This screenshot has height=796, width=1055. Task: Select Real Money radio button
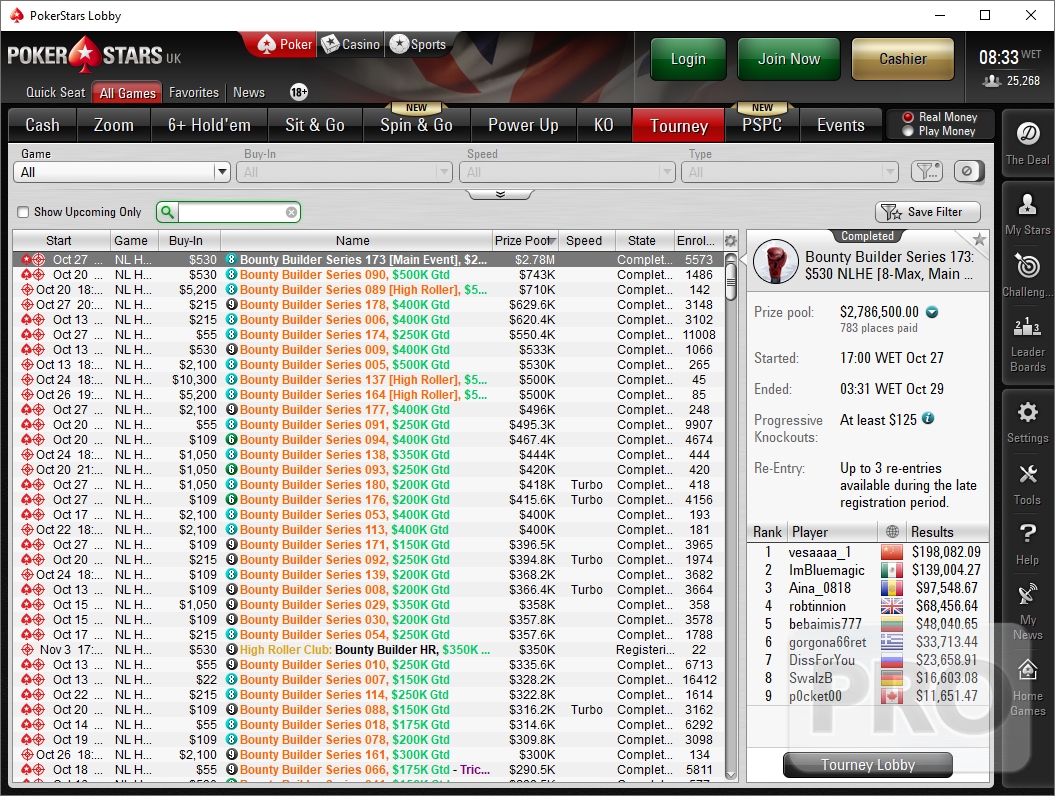coord(908,117)
